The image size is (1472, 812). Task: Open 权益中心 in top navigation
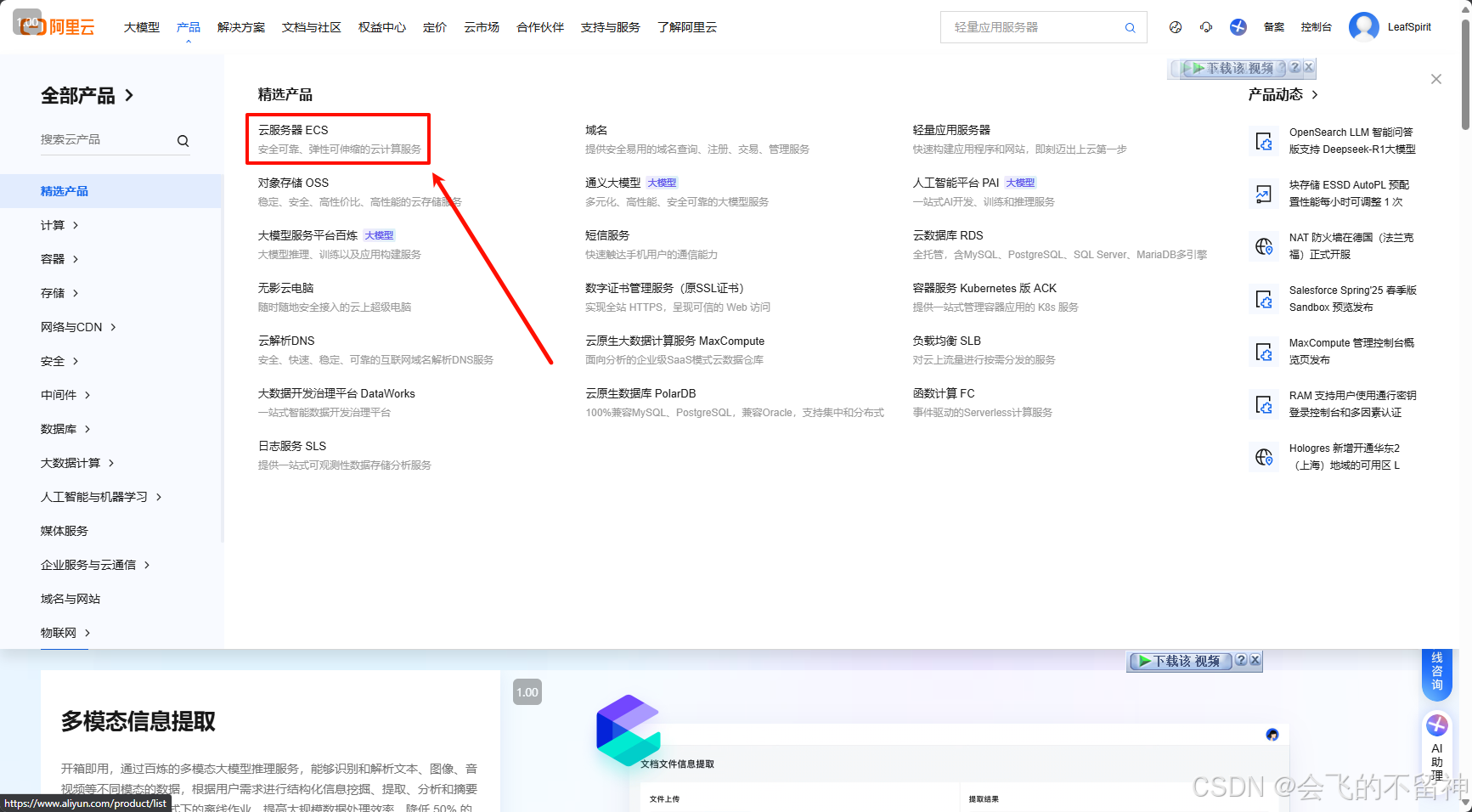[x=382, y=27]
